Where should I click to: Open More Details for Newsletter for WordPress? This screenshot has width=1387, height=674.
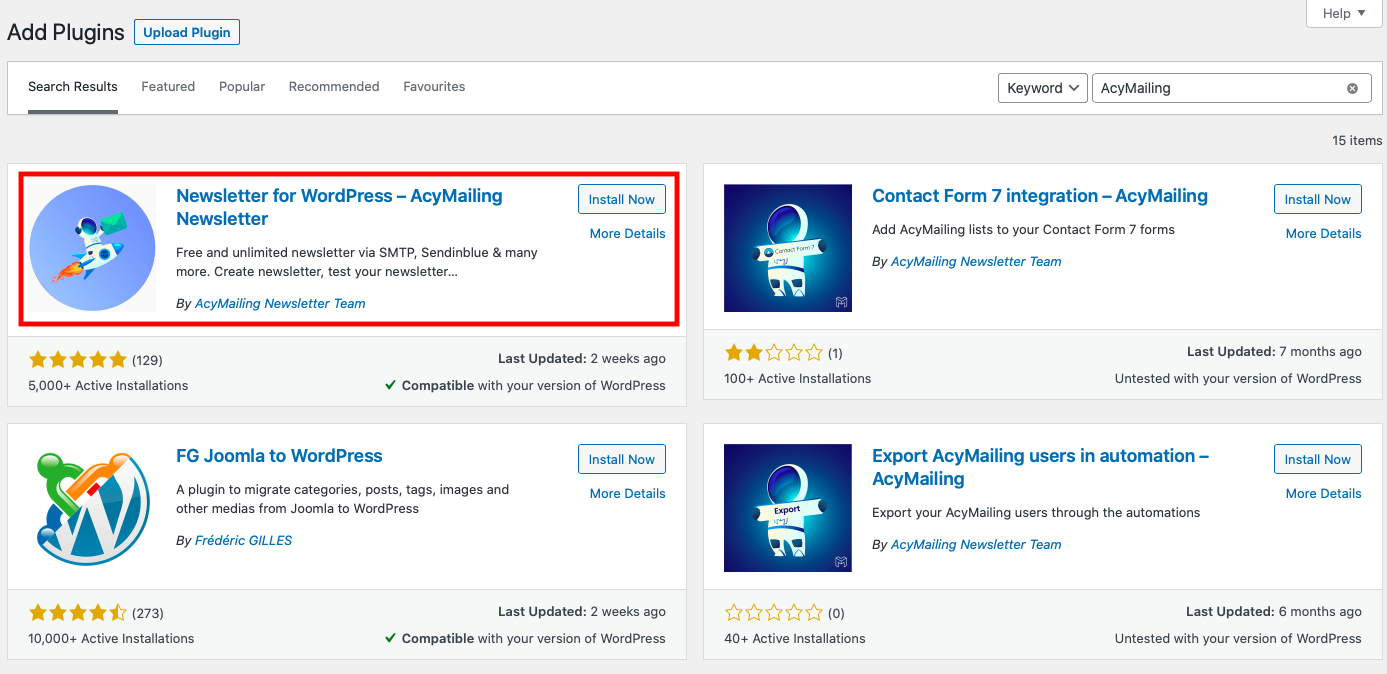coord(627,233)
